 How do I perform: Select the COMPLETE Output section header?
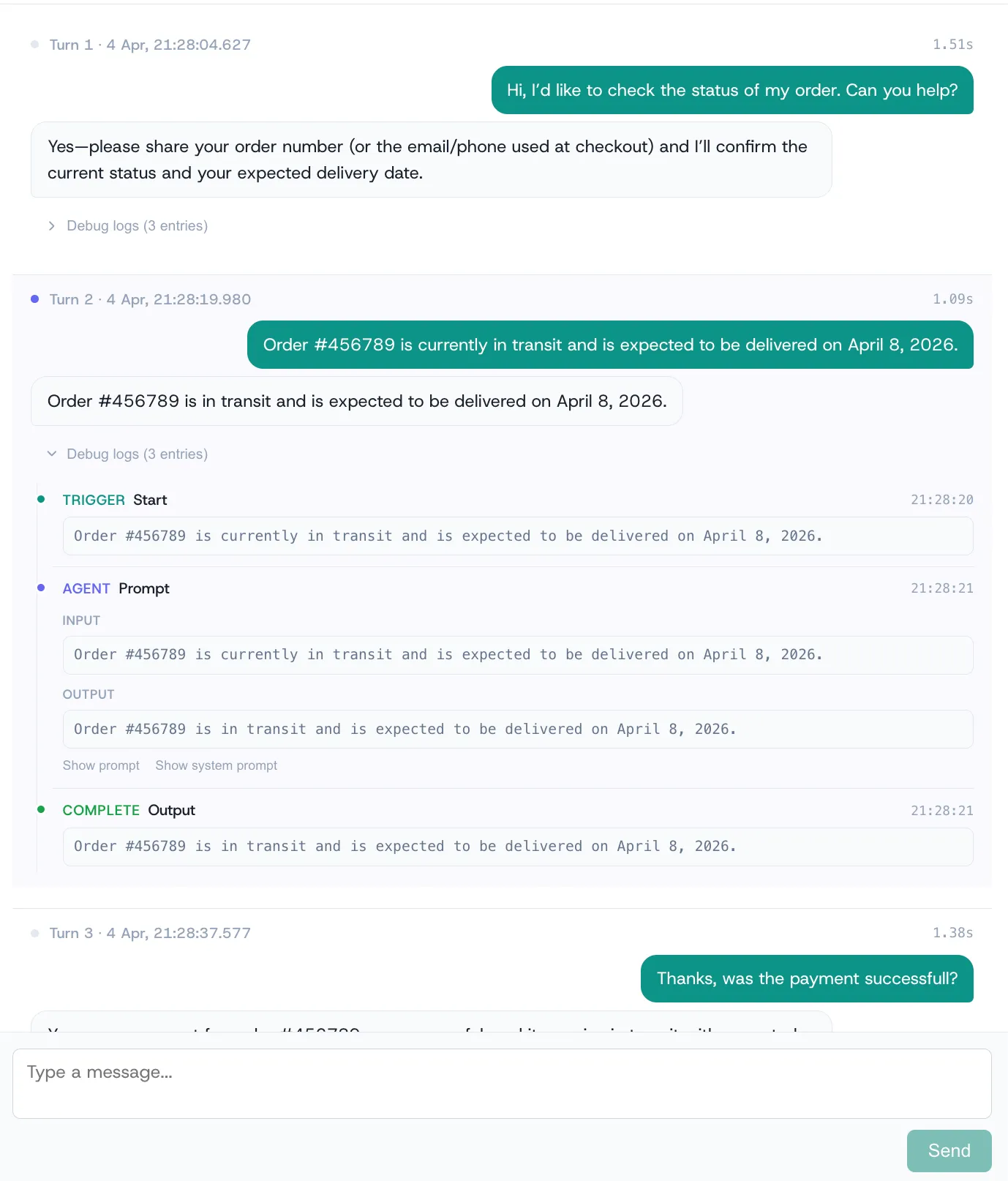(x=128, y=810)
